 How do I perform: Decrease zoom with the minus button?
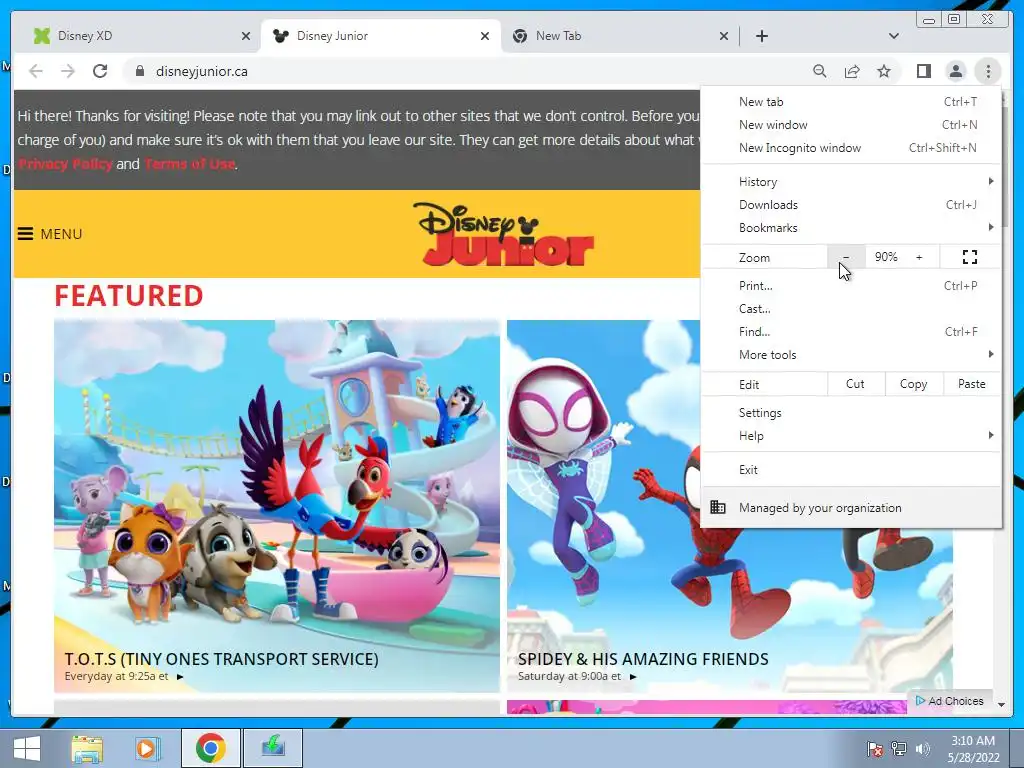tap(846, 257)
